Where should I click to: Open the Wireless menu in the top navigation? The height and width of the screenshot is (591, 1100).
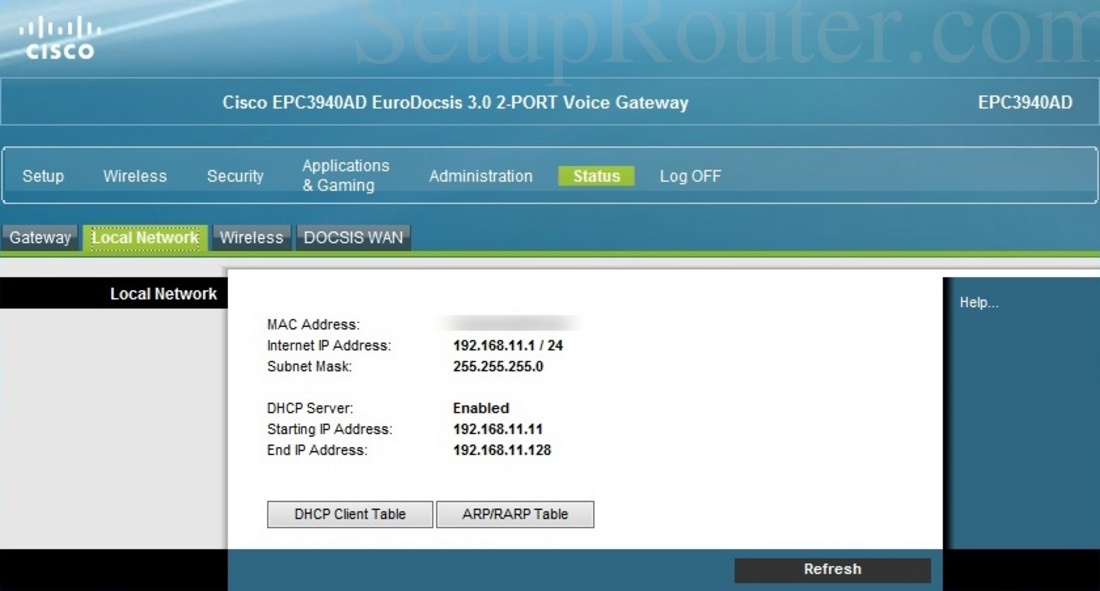tap(134, 176)
